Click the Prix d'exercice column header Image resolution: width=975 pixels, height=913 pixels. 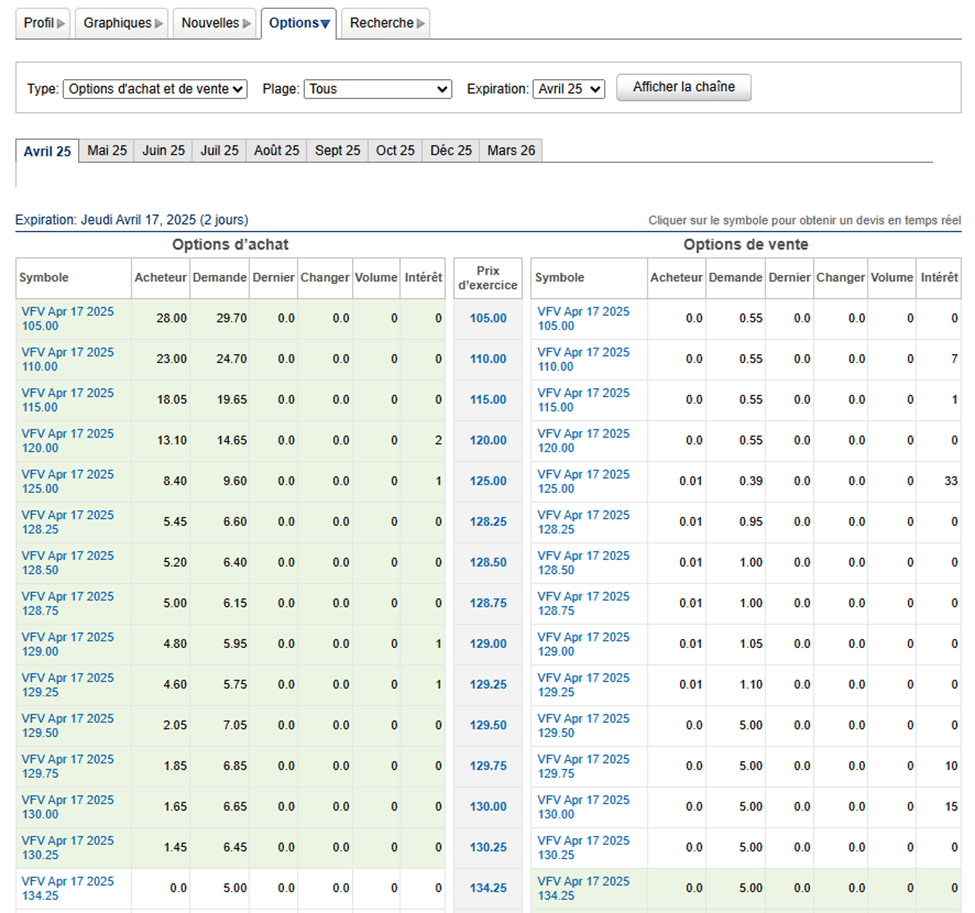coord(488,278)
